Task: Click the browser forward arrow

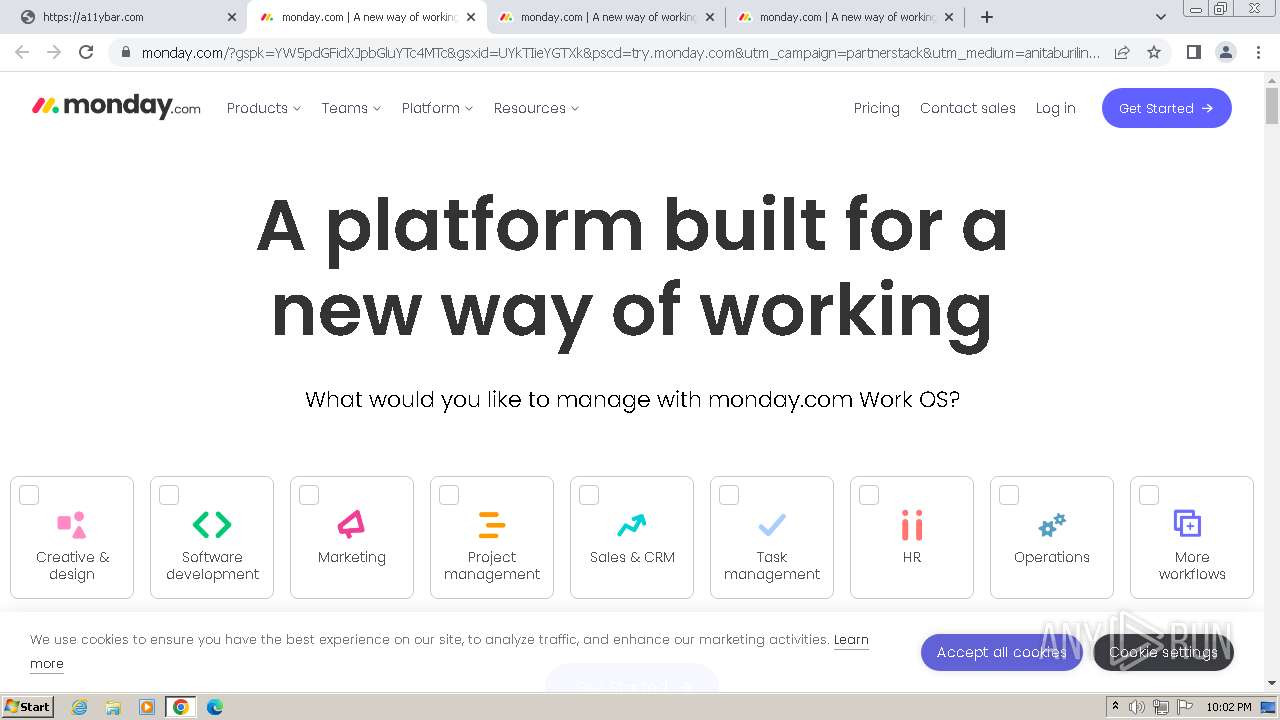Action: [54, 52]
